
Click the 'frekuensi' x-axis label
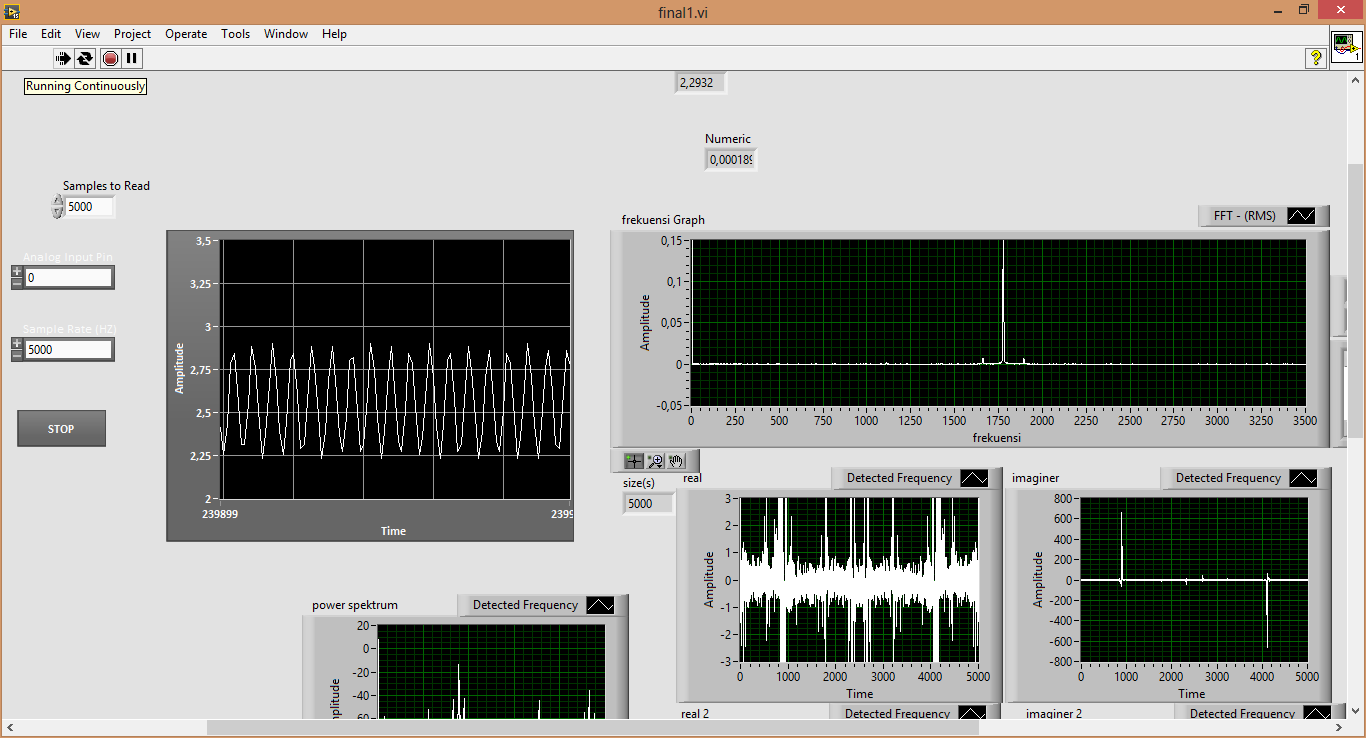click(x=996, y=438)
